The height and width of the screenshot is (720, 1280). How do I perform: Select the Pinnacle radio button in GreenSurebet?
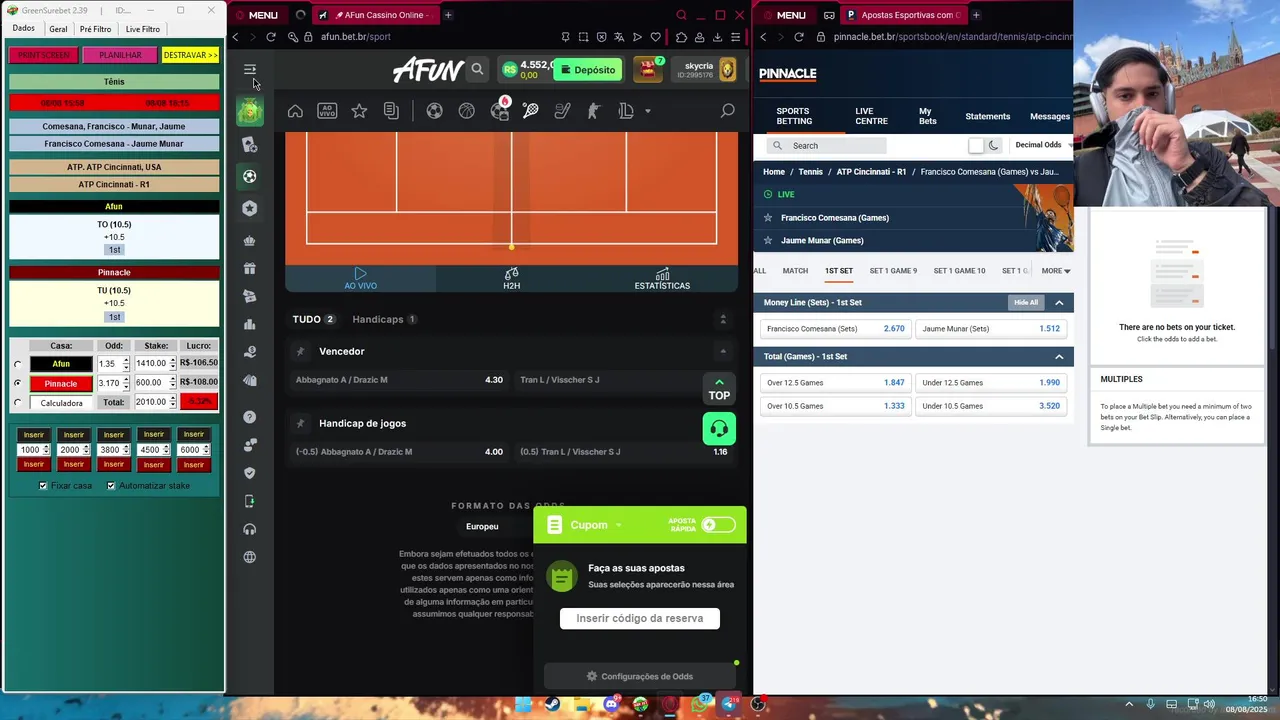coord(17,383)
